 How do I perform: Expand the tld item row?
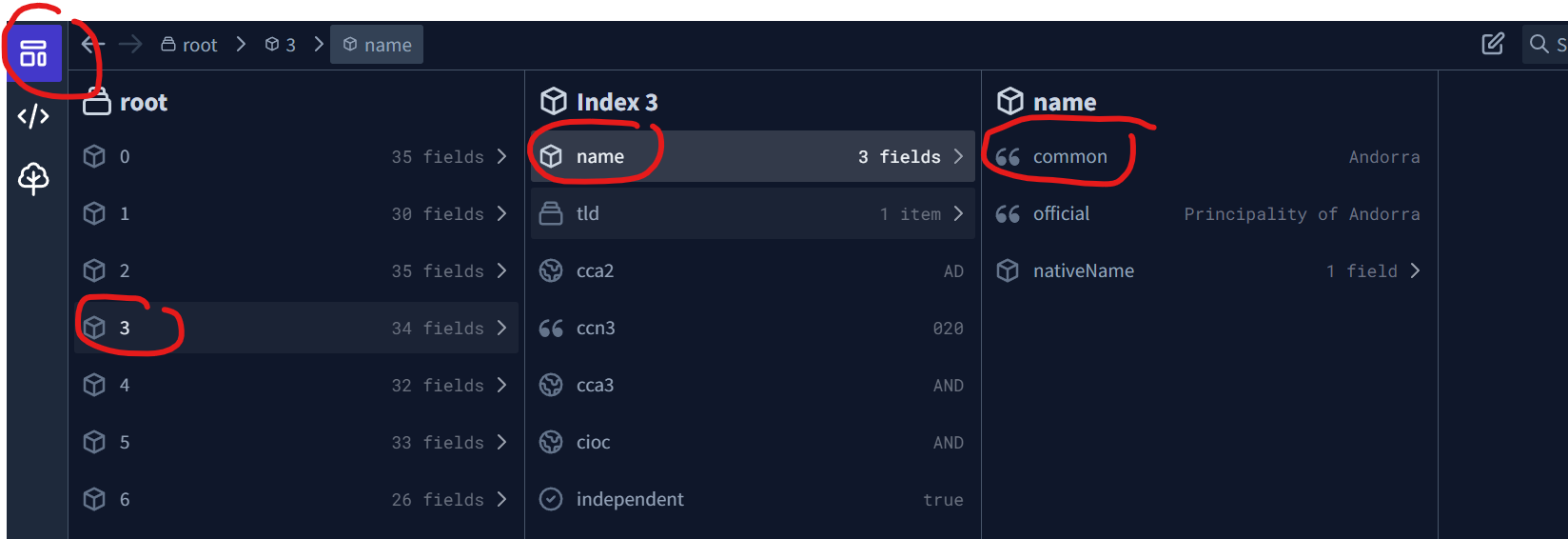[x=752, y=213]
